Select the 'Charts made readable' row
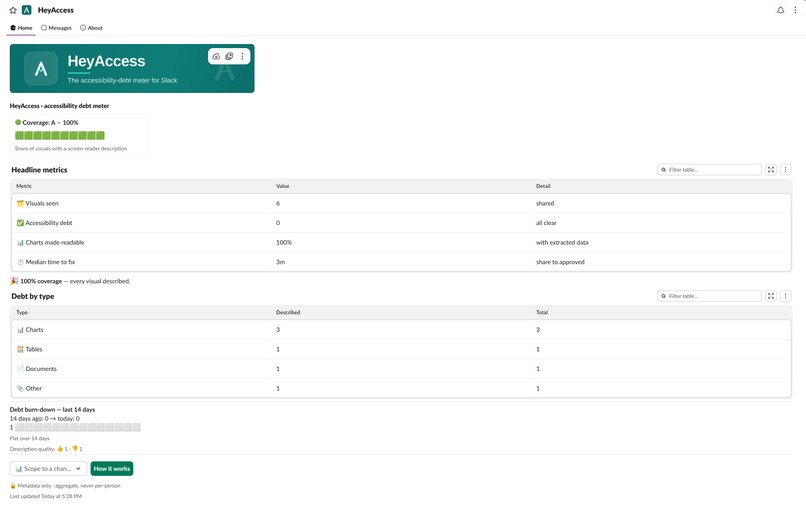The image size is (806, 523). click(401, 243)
